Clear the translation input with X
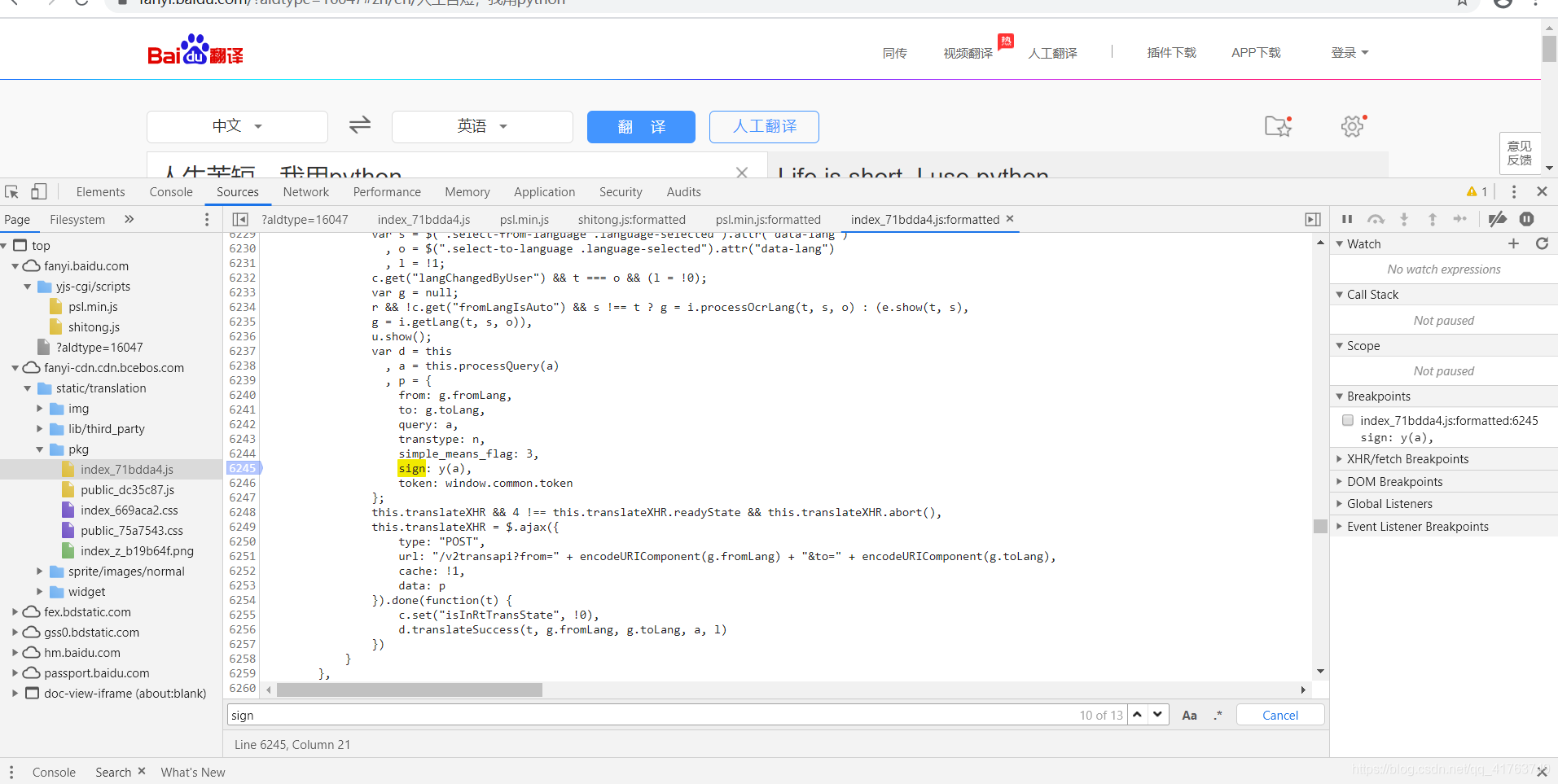1558x784 pixels. click(x=741, y=172)
